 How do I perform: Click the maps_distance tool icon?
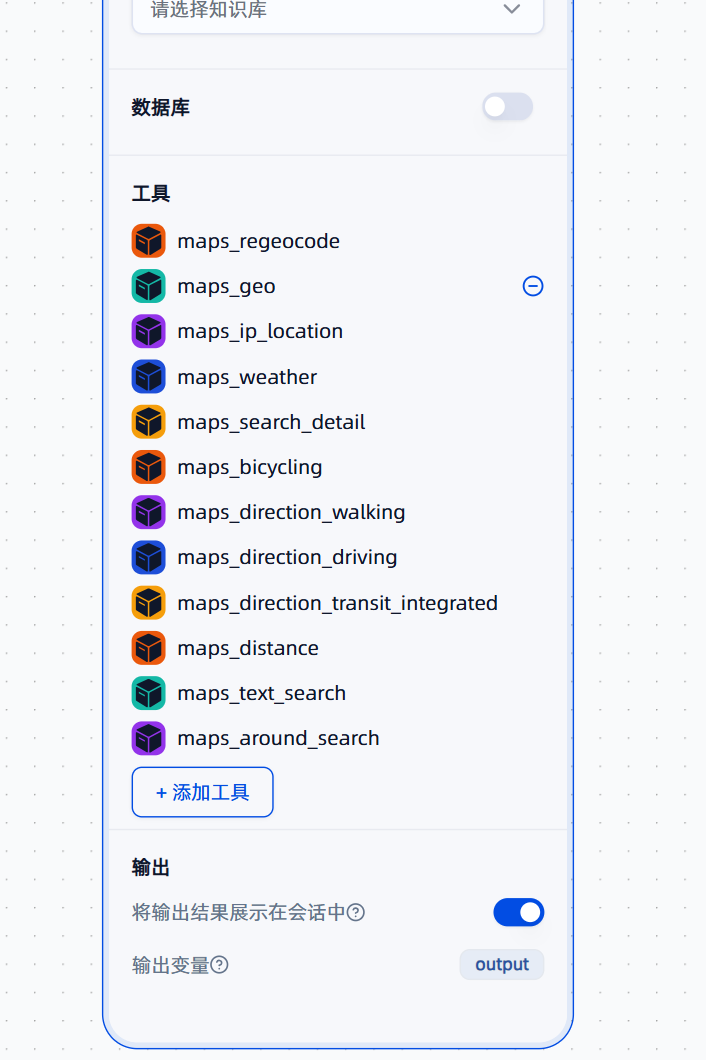[149, 648]
